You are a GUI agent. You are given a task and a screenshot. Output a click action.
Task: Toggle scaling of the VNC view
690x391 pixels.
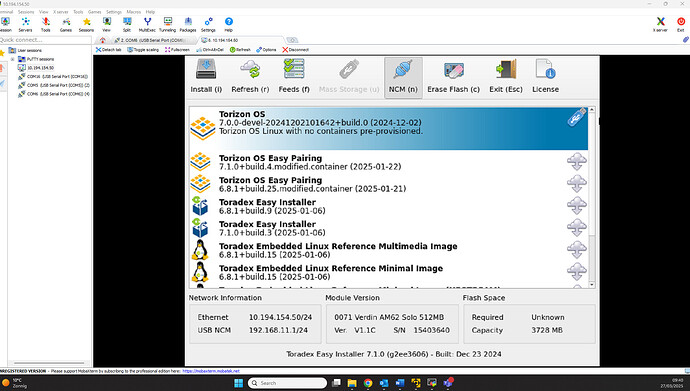click(143, 50)
